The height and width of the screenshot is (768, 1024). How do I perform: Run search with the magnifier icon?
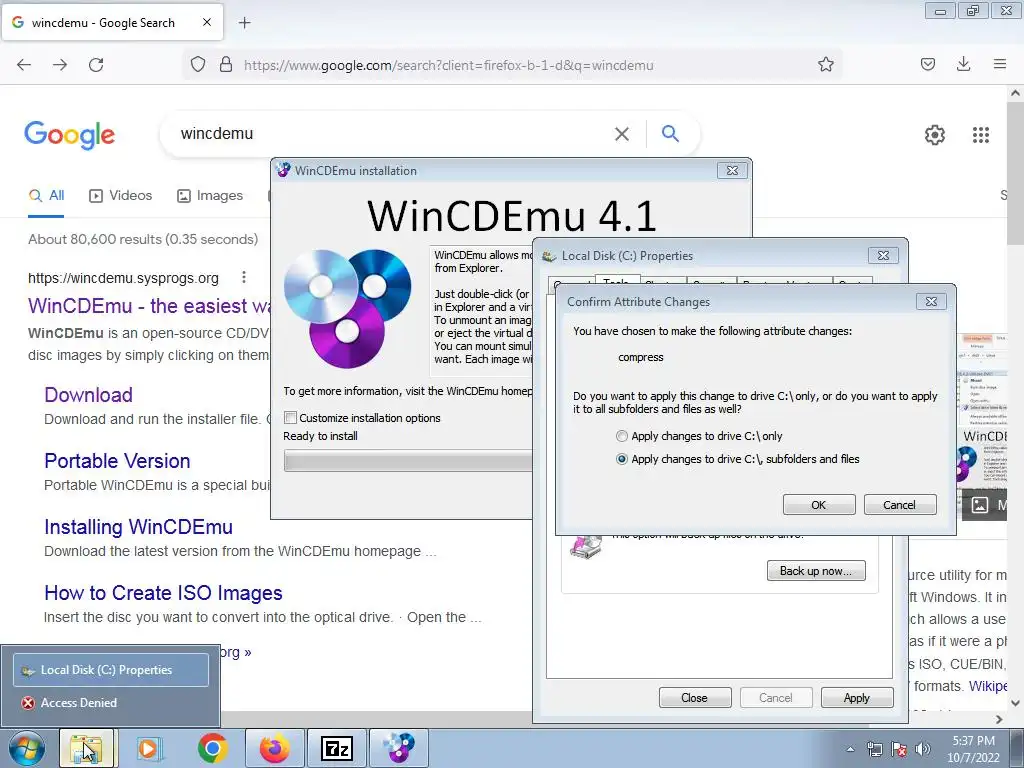[670, 133]
